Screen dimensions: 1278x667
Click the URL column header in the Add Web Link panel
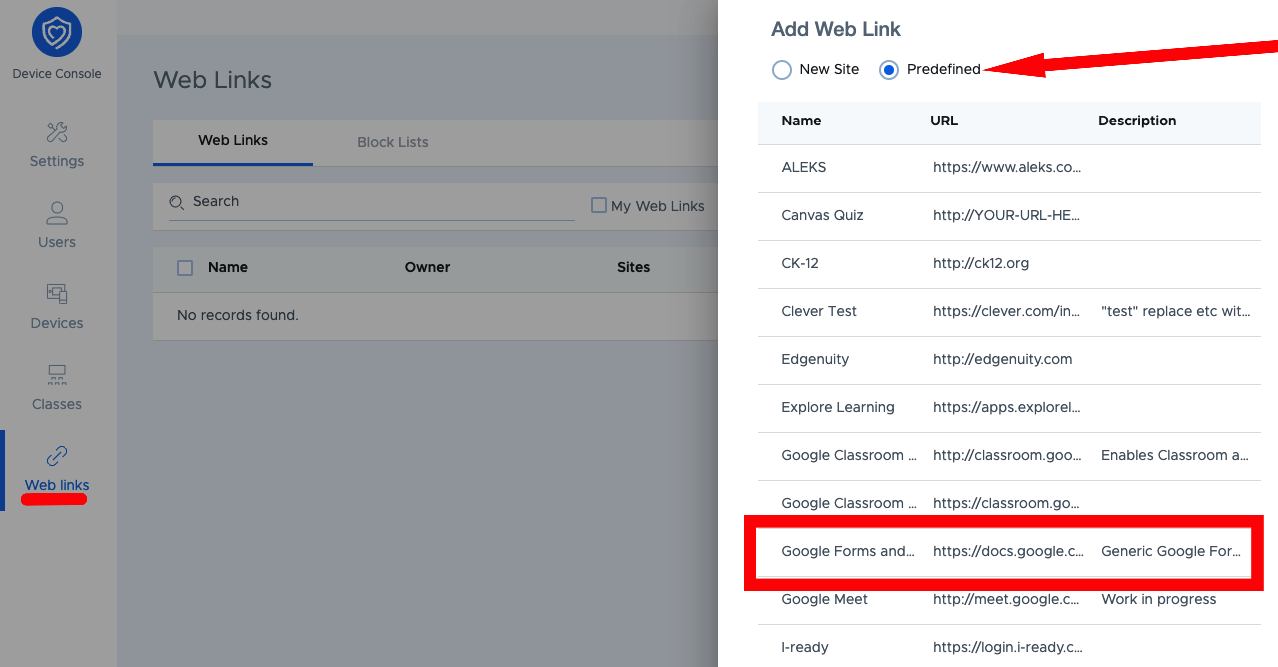click(944, 120)
